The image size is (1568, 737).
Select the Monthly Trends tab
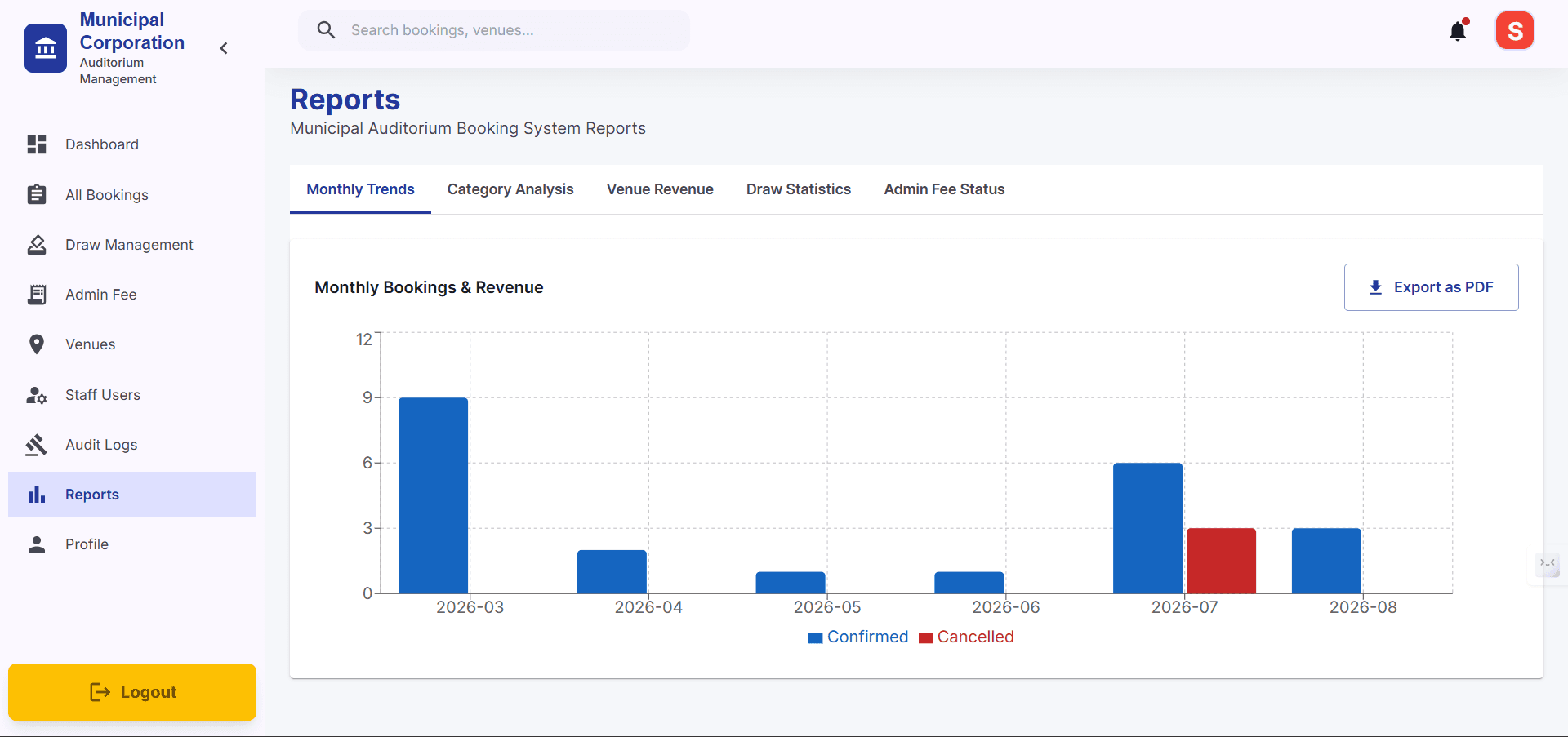[x=360, y=189]
